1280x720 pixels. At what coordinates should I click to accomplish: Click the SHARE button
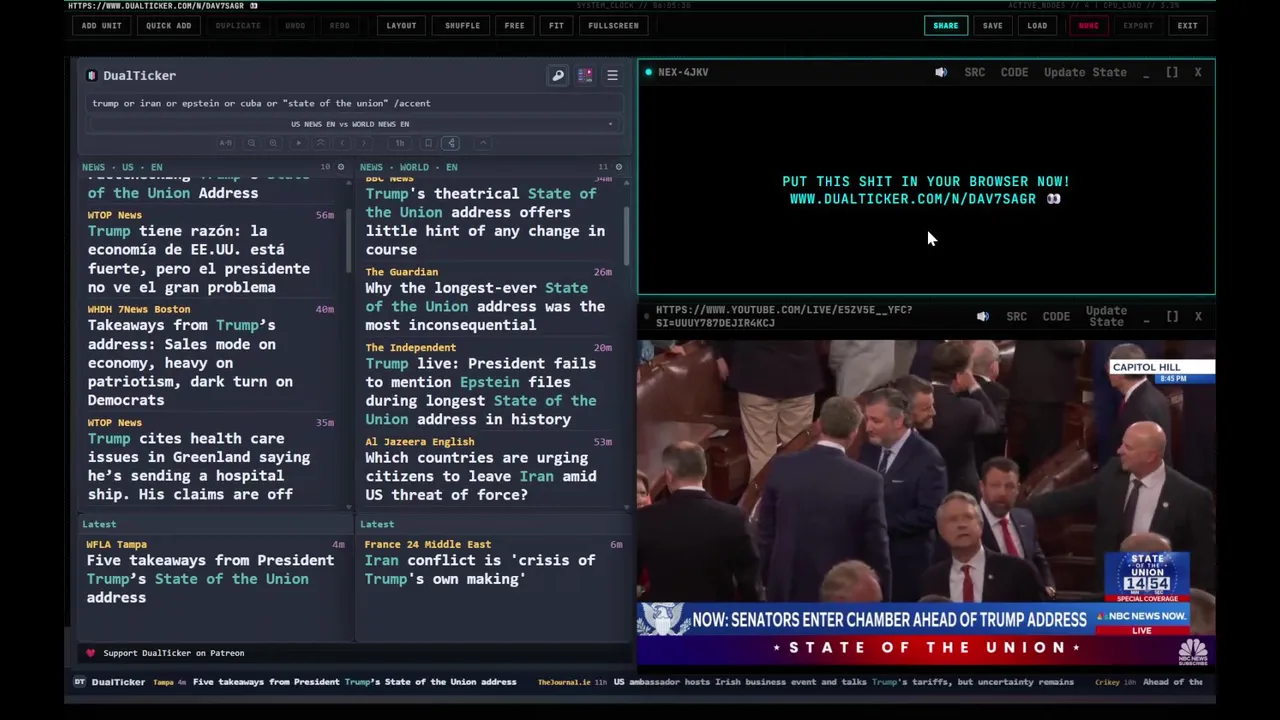(x=946, y=25)
